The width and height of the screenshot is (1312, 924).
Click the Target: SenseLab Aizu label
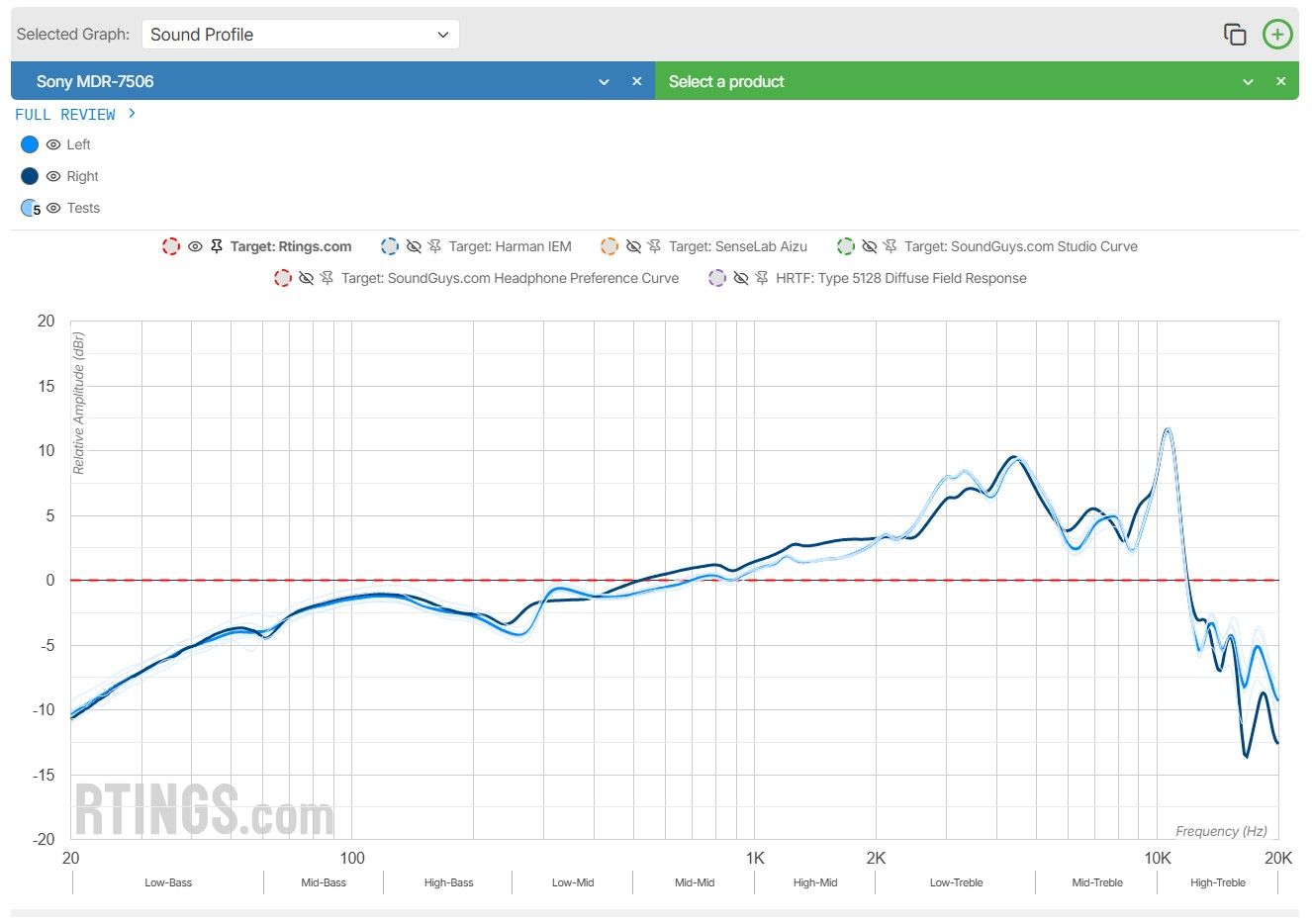click(738, 246)
